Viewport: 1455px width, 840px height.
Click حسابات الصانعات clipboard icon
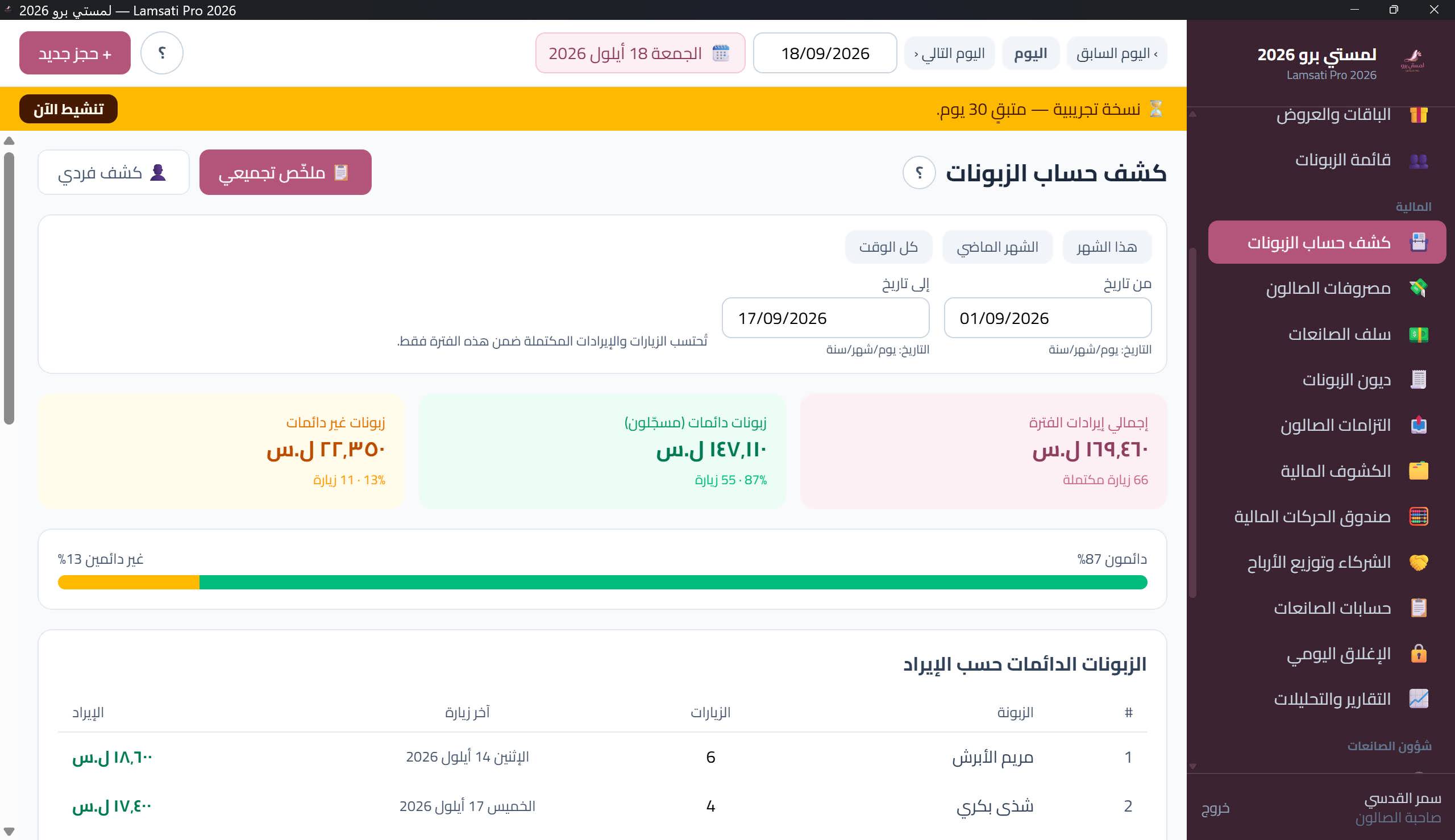pos(1418,608)
